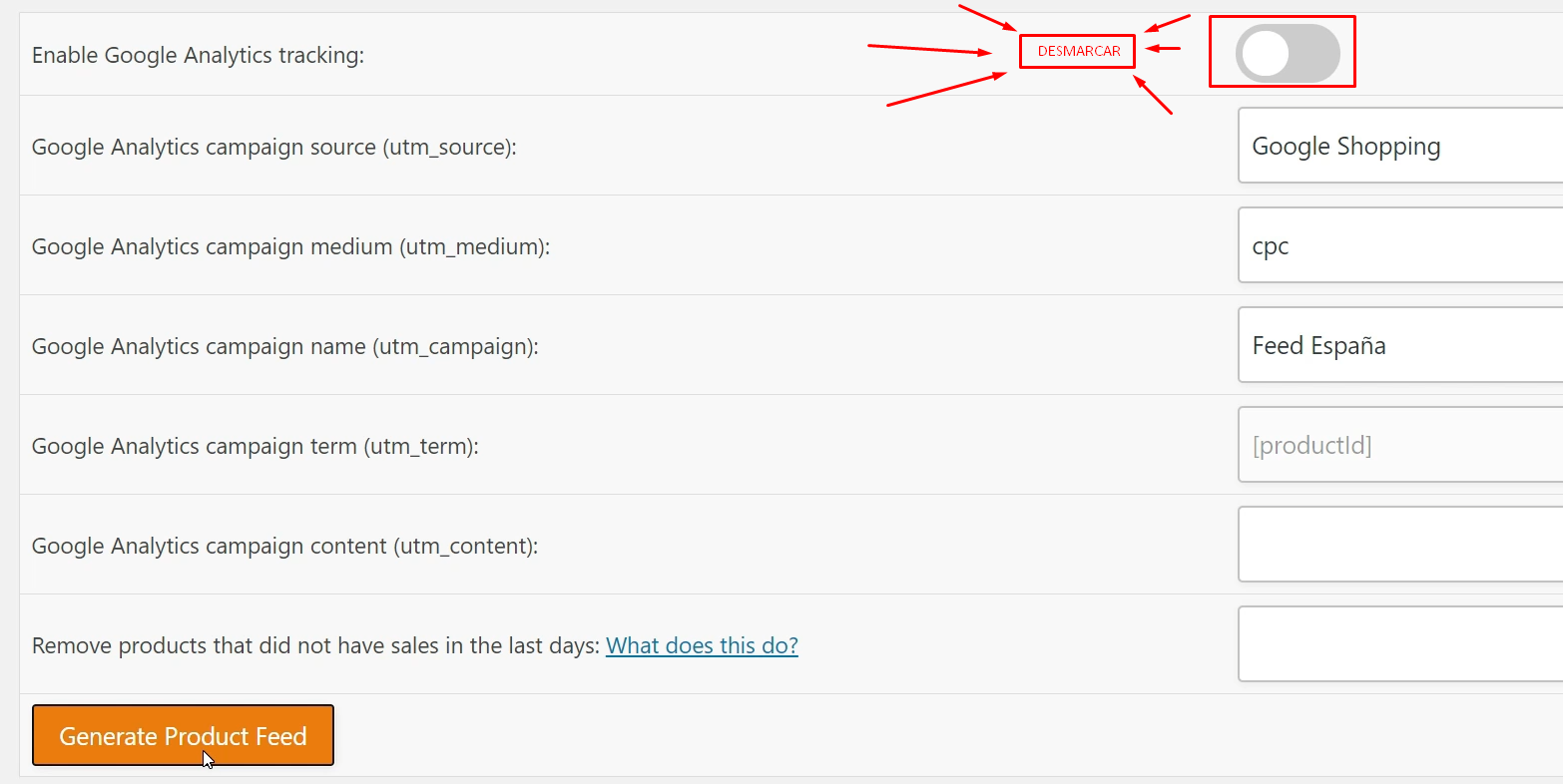Click the 'Google Analytics campaign content (utm_content):' label

pyautogui.click(x=284, y=546)
